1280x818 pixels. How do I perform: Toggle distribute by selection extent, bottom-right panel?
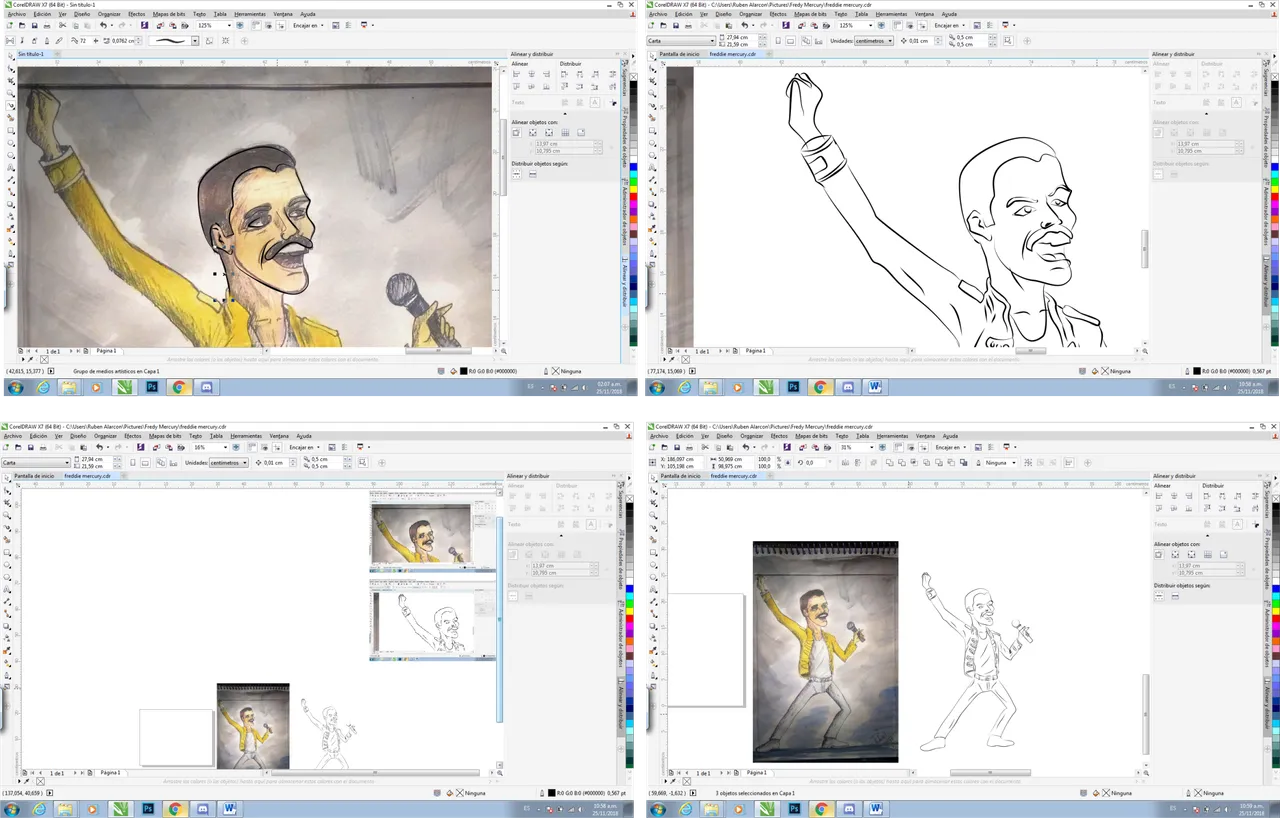coord(1160,596)
